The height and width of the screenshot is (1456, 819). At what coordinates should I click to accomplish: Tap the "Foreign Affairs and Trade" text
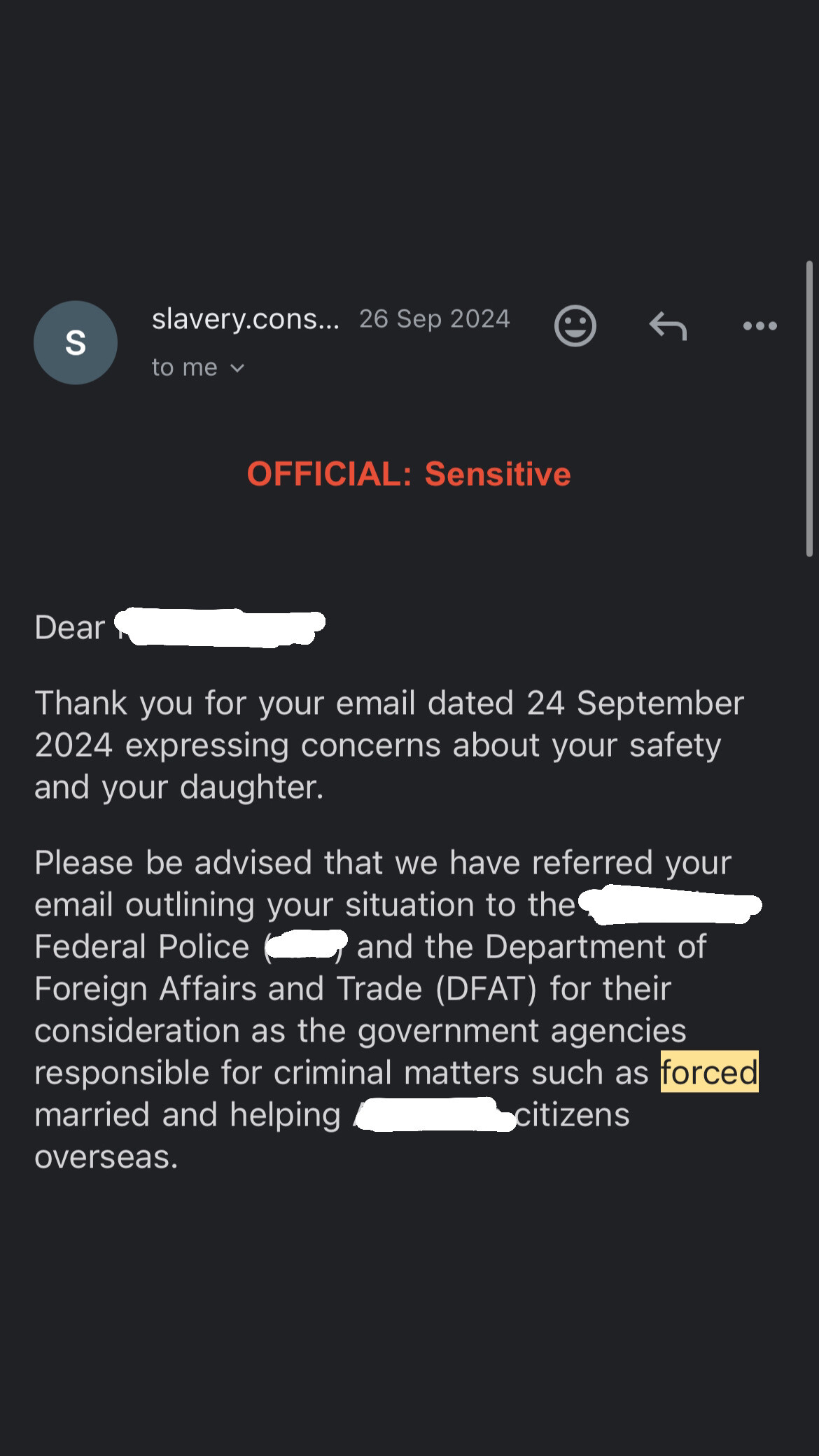(x=228, y=988)
